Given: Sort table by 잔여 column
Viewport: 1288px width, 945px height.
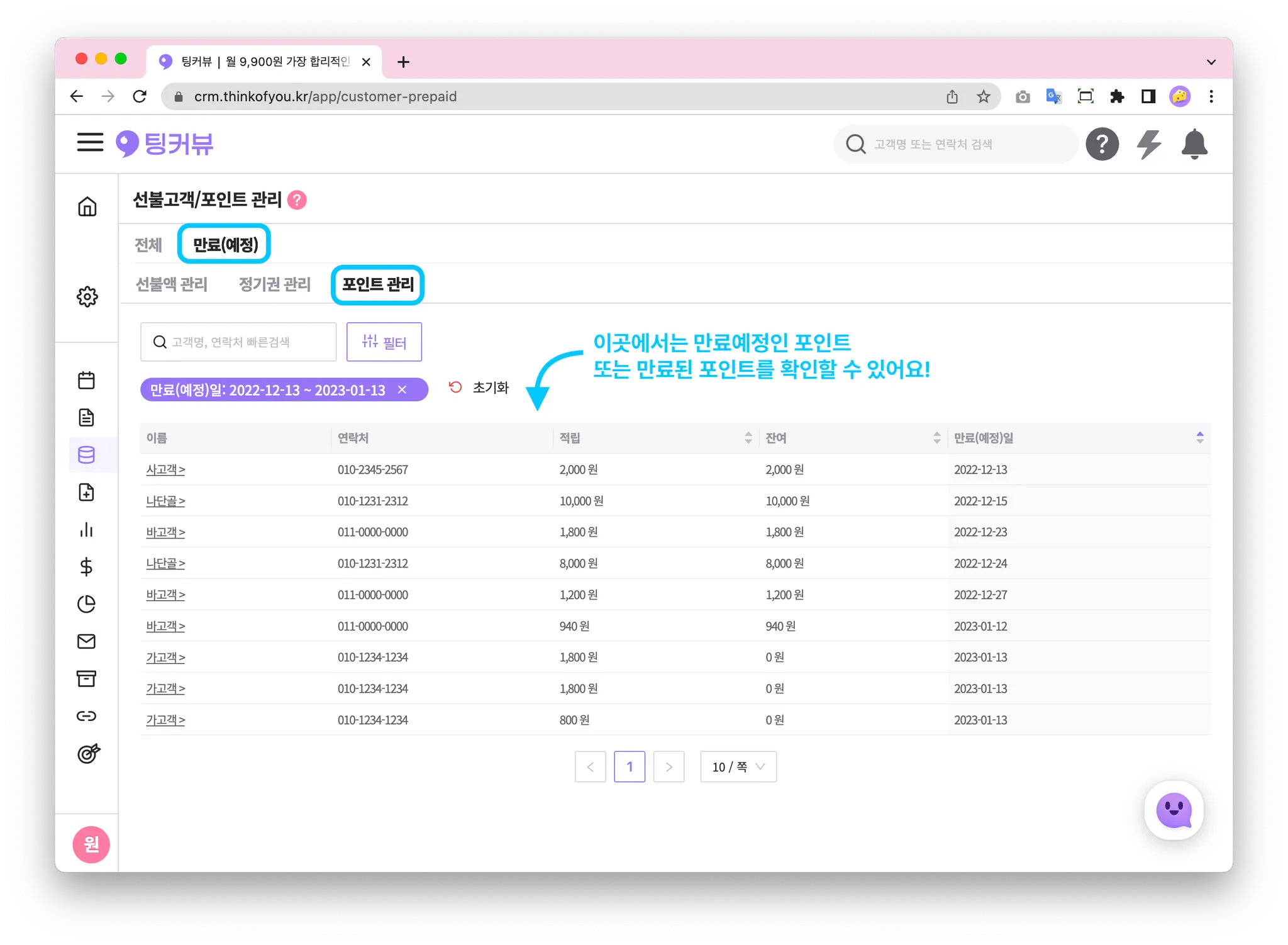Looking at the screenshot, I should [936, 438].
